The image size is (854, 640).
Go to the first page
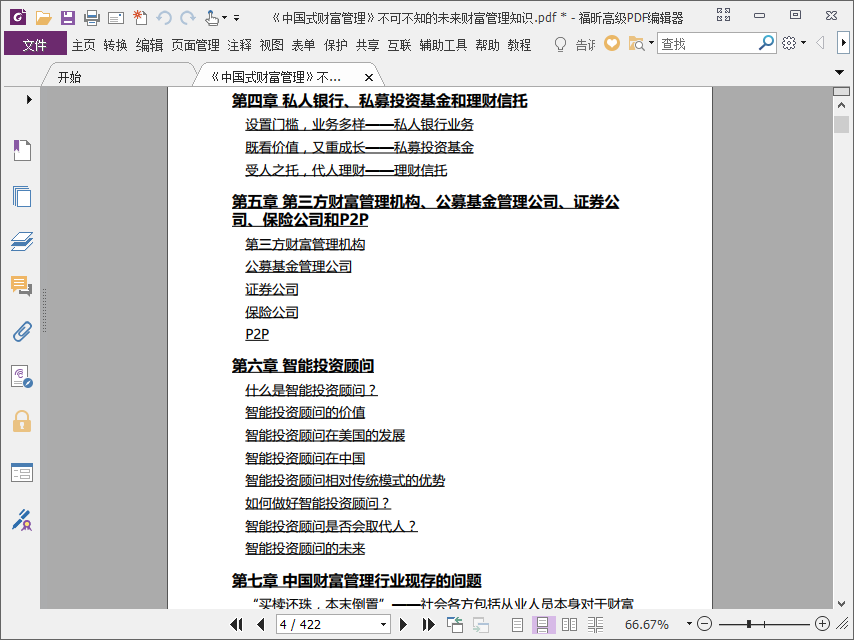pos(236,624)
